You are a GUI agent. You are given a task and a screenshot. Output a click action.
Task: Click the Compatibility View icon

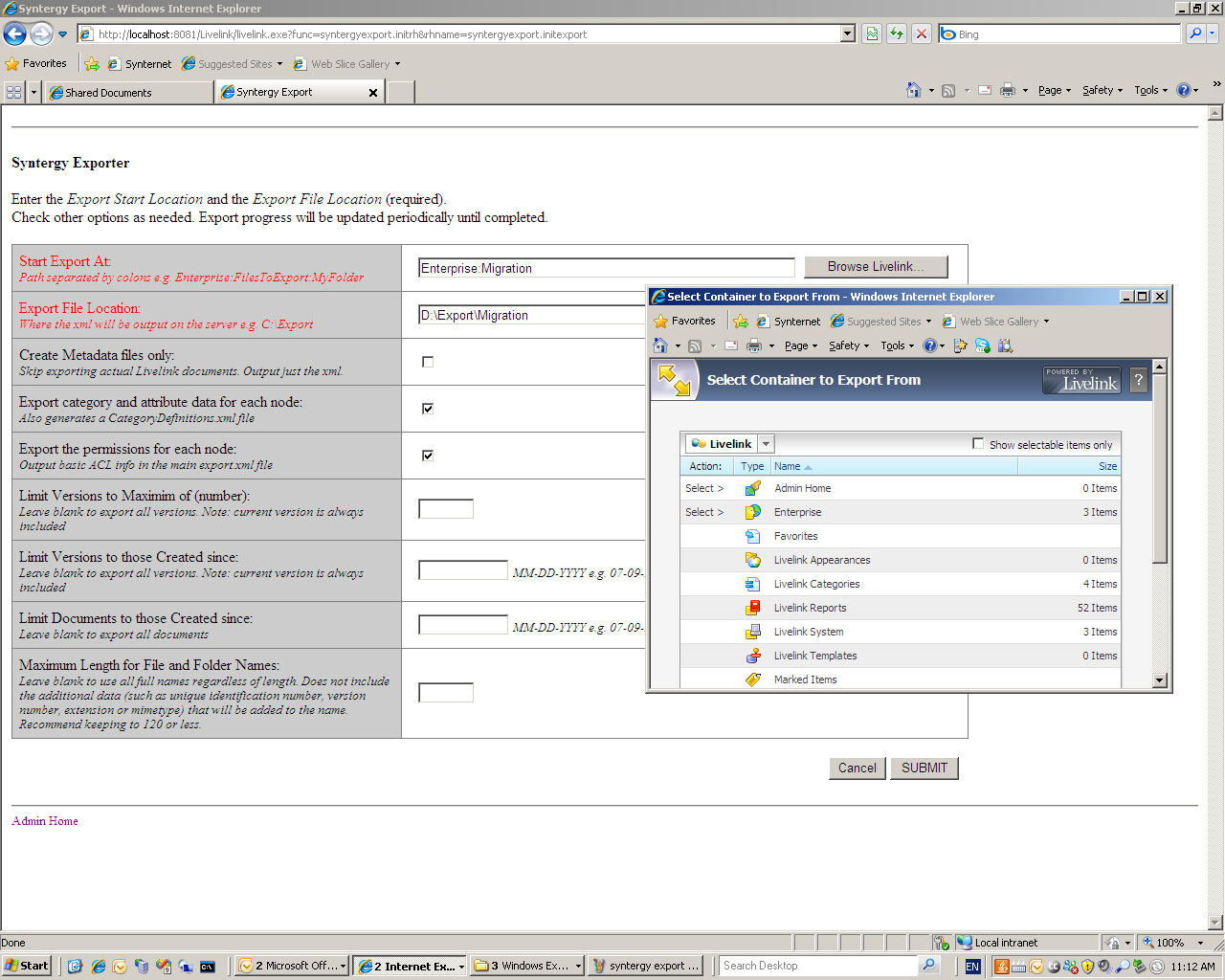coord(872,33)
